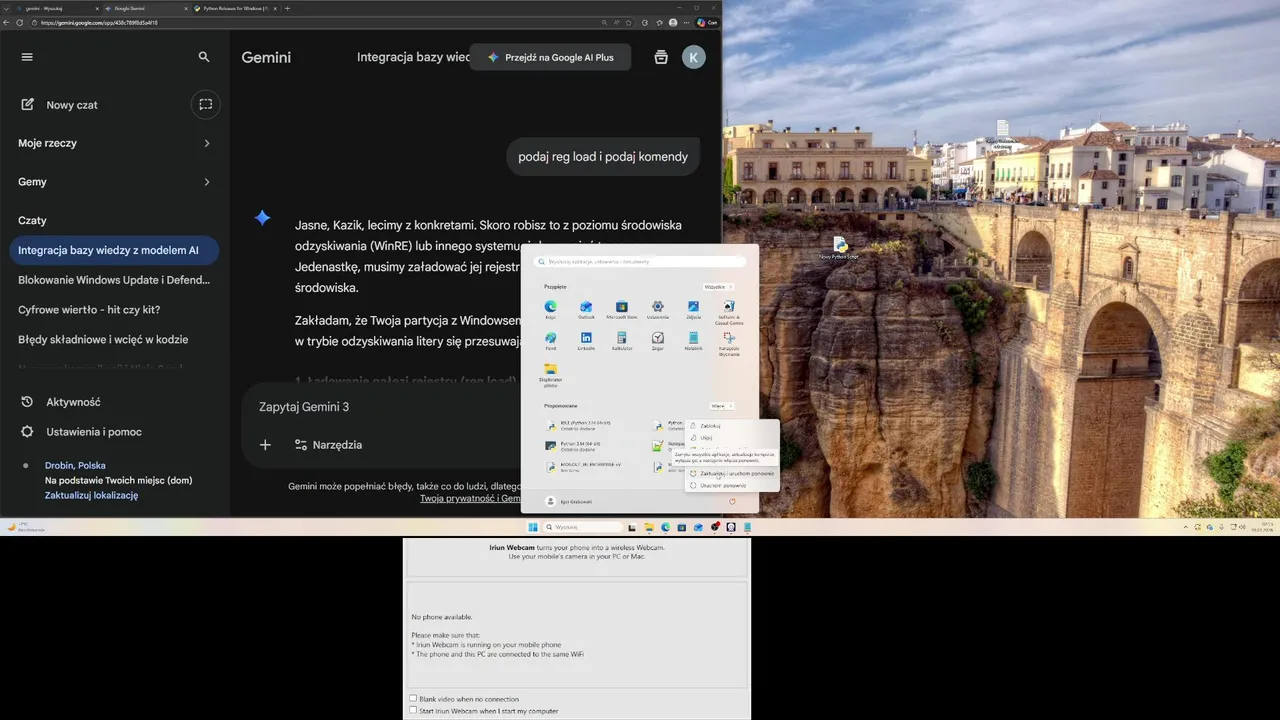Open LinkedIn from Start pinned apps
Screen dimensions: 1280x720
coord(586,342)
